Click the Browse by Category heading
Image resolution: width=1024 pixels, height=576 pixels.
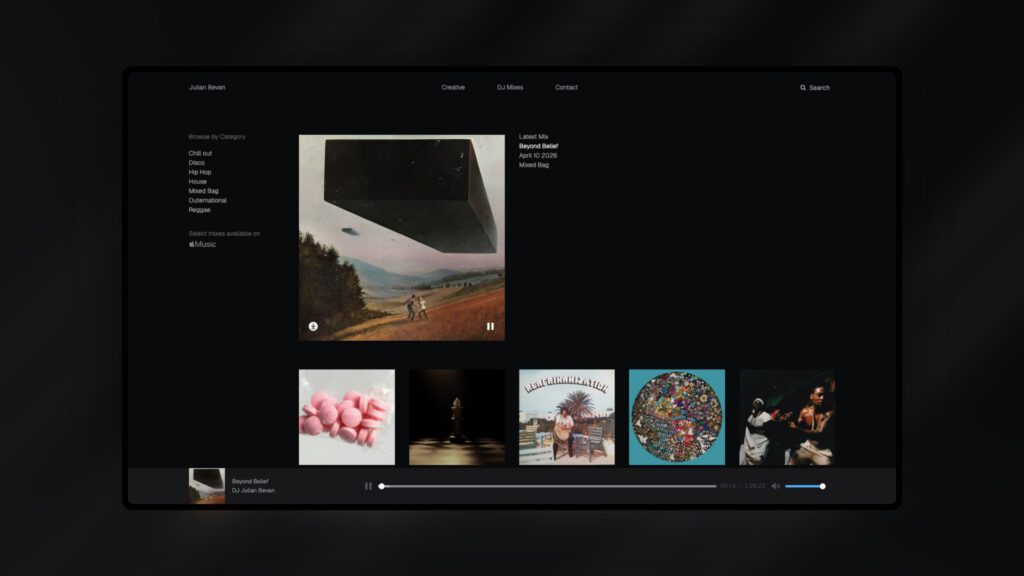tap(217, 137)
